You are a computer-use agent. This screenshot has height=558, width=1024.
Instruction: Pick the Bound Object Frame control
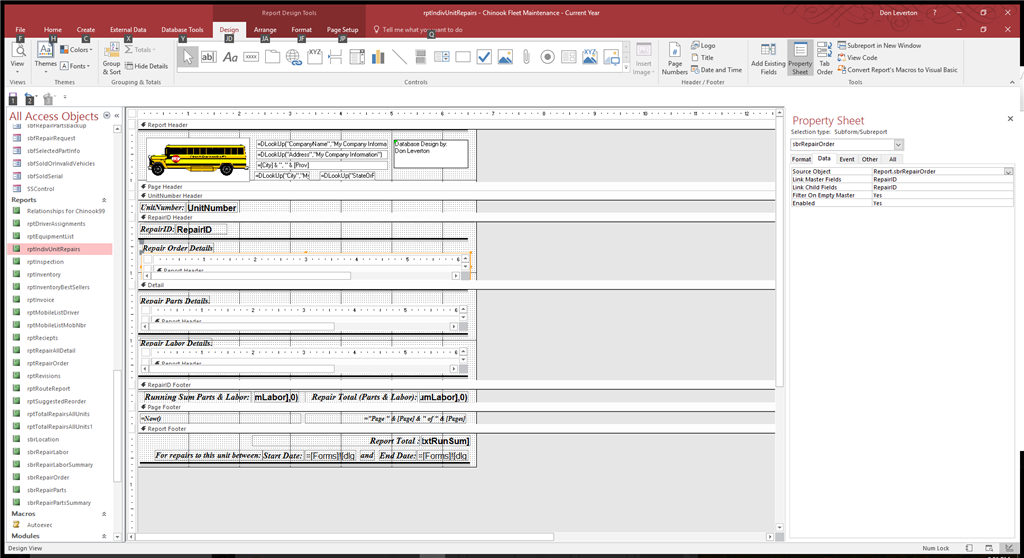(x=590, y=57)
